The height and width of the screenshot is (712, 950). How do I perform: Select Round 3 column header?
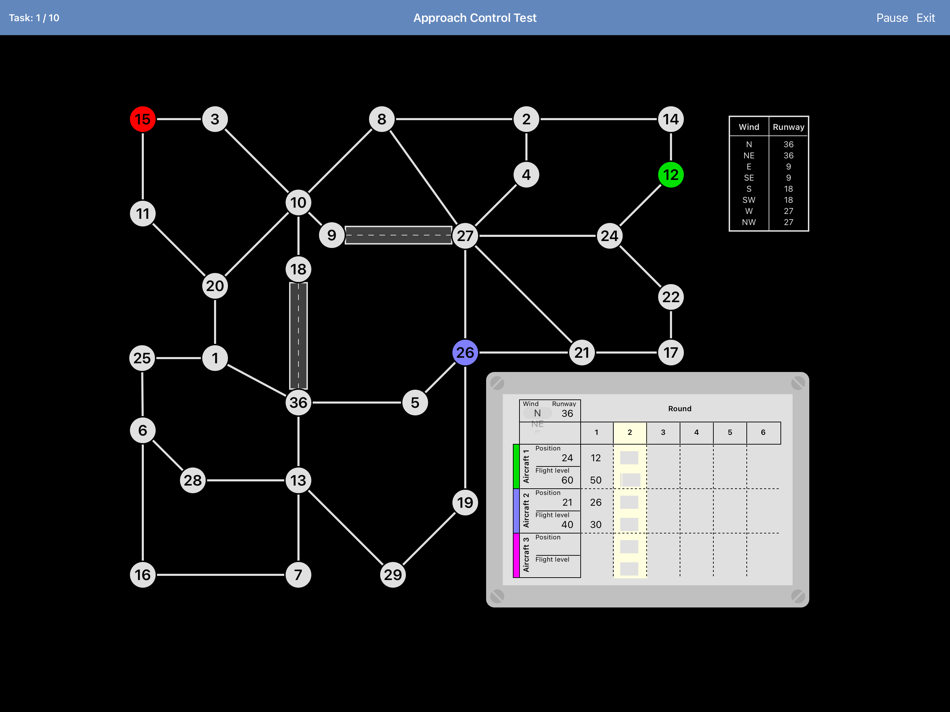[x=663, y=433]
